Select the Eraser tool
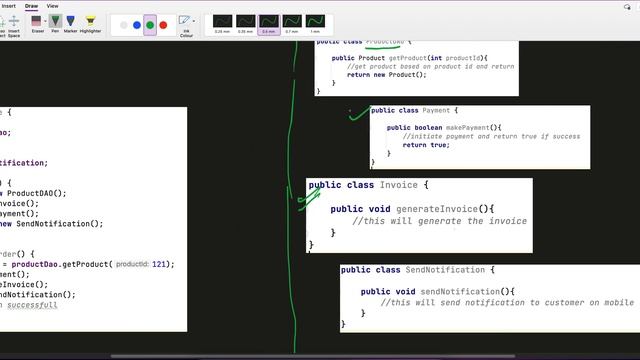Image resolution: width=640 pixels, height=360 pixels. point(37,24)
